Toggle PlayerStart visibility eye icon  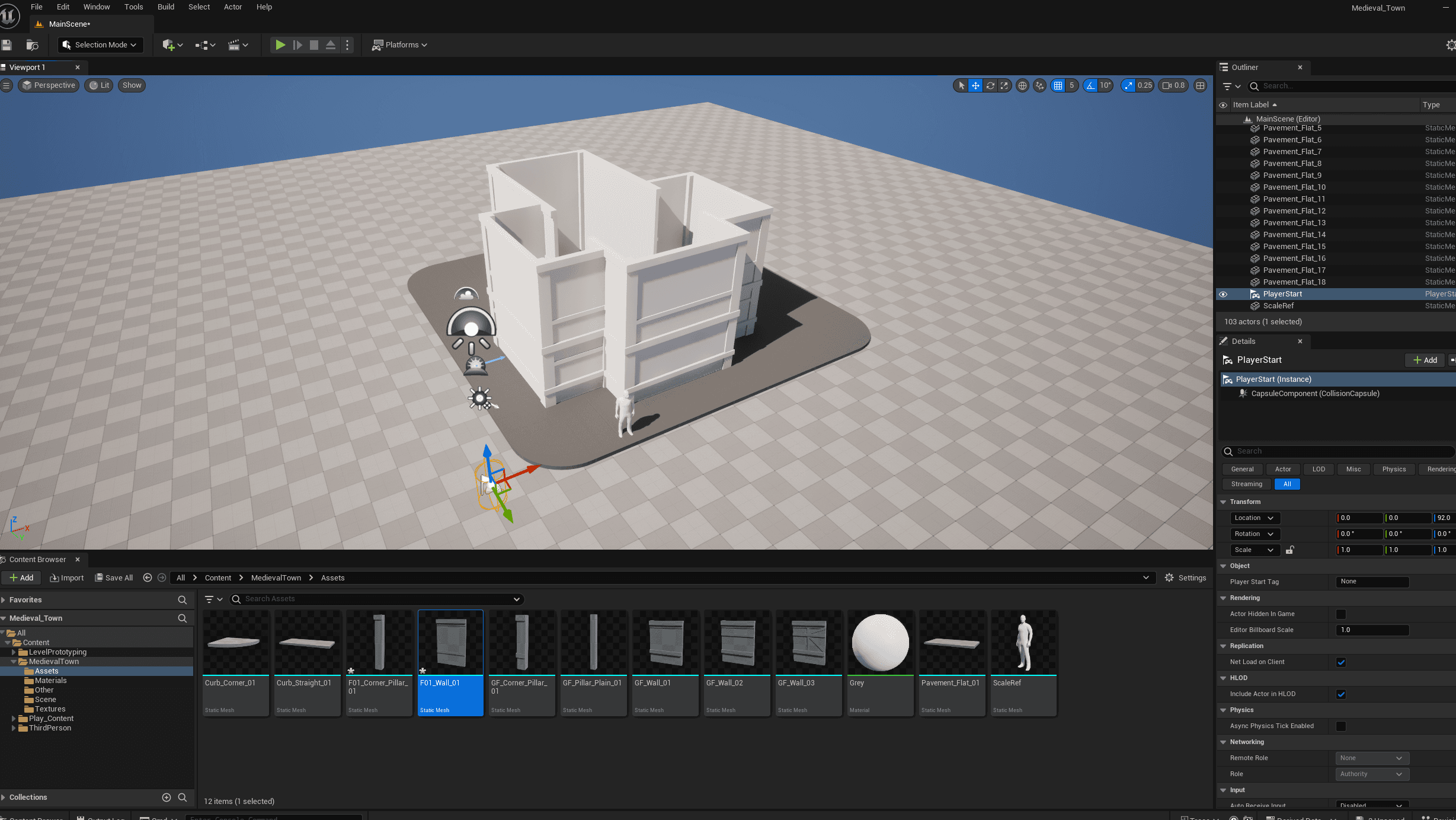[x=1223, y=294]
